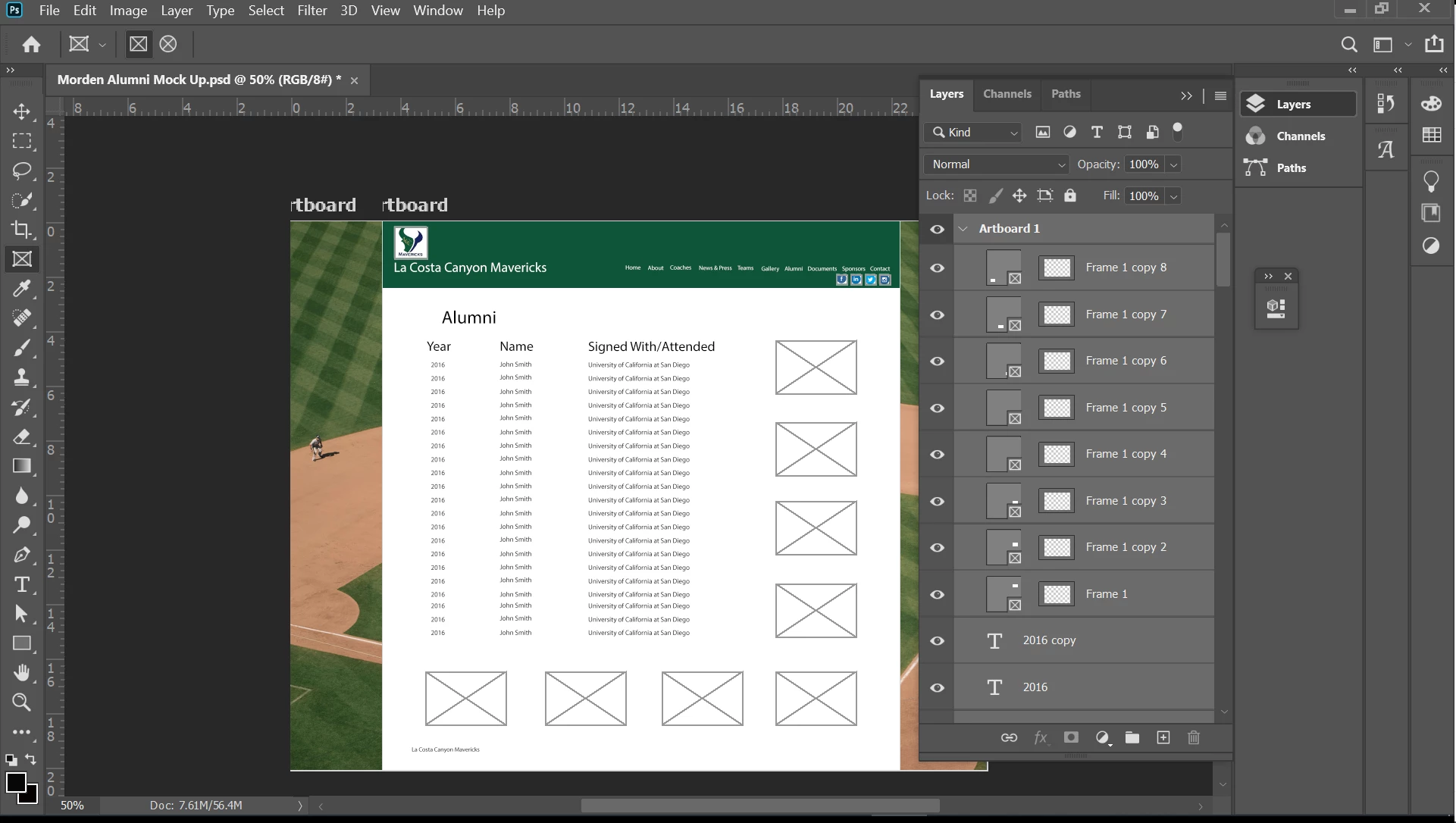1456x823 pixels.
Task: Select the Hand tool
Action: (x=21, y=672)
